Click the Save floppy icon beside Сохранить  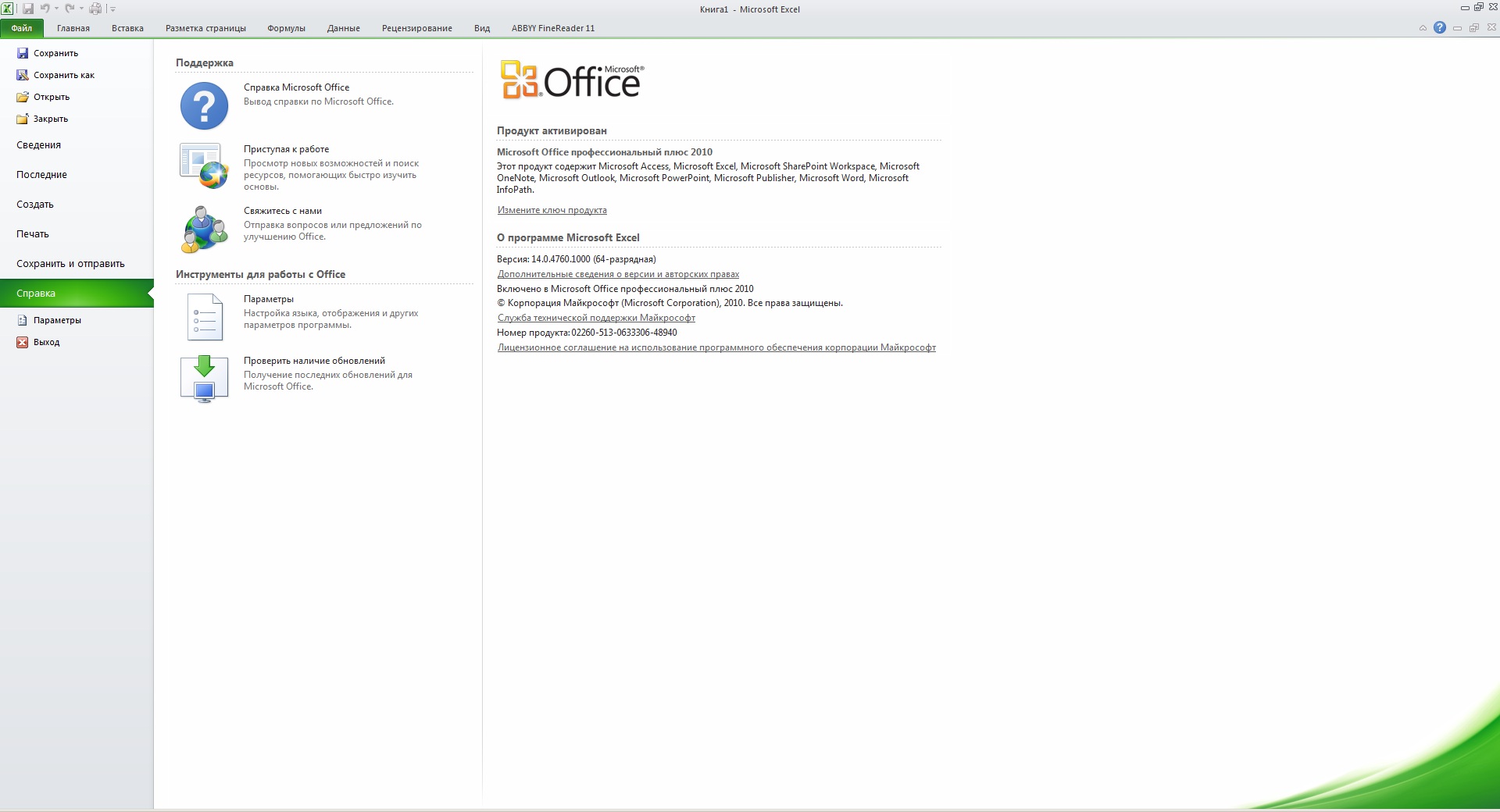point(23,53)
